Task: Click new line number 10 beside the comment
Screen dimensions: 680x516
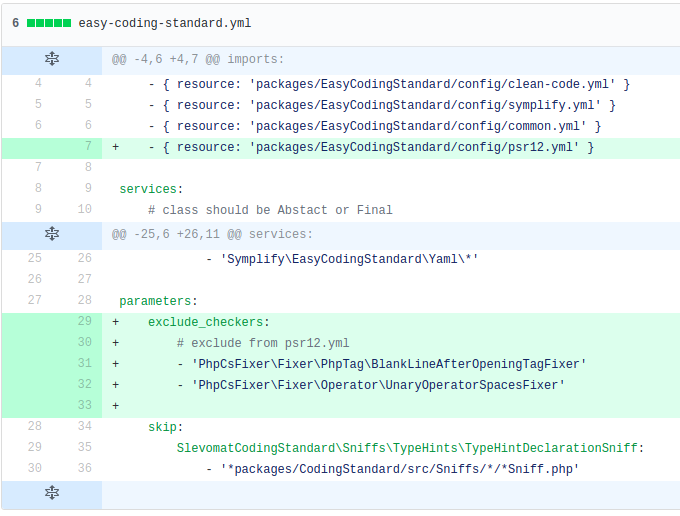Action: [x=85, y=209]
